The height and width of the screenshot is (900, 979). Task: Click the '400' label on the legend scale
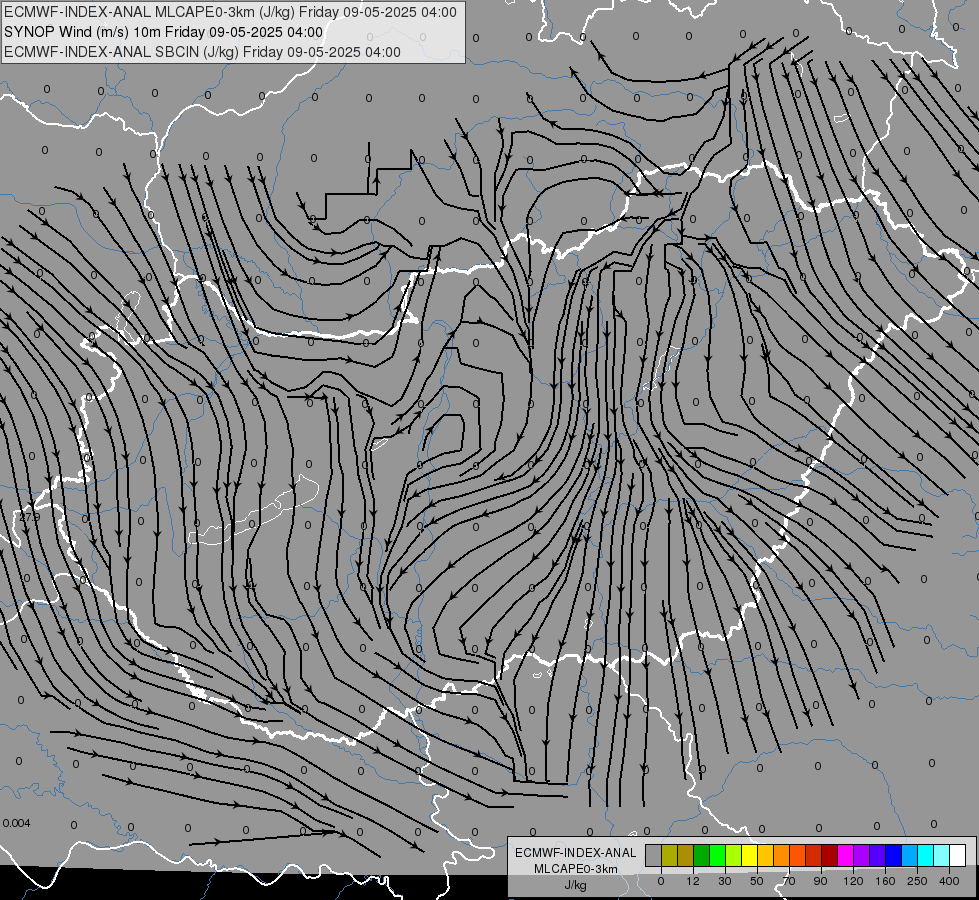(949, 881)
